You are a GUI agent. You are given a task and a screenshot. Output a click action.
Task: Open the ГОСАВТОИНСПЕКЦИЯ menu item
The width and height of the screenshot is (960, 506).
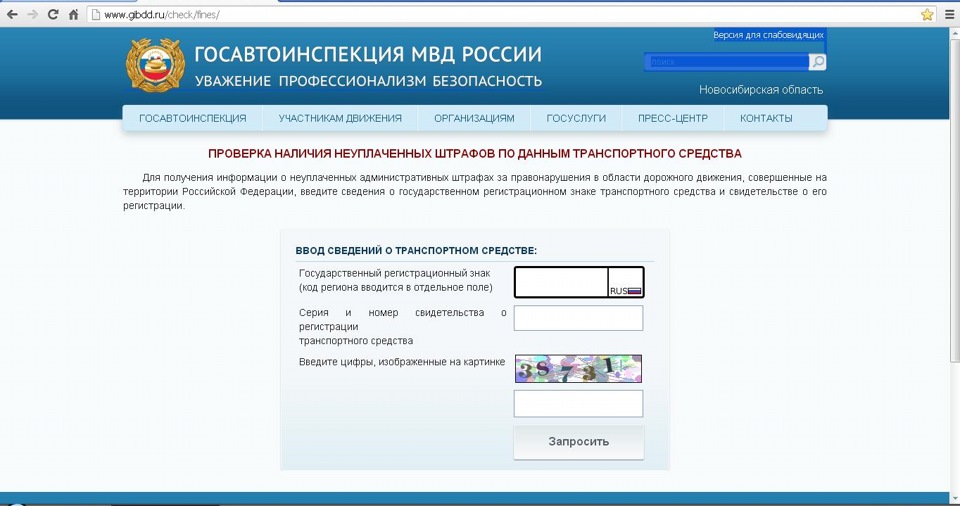193,118
